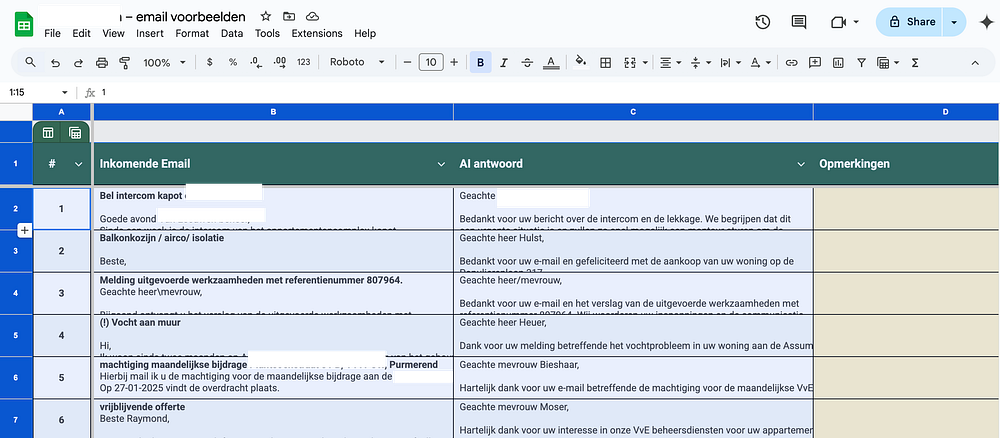Viewport: 1000px width, 438px height.
Task: Open the File menu
Action: point(52,33)
